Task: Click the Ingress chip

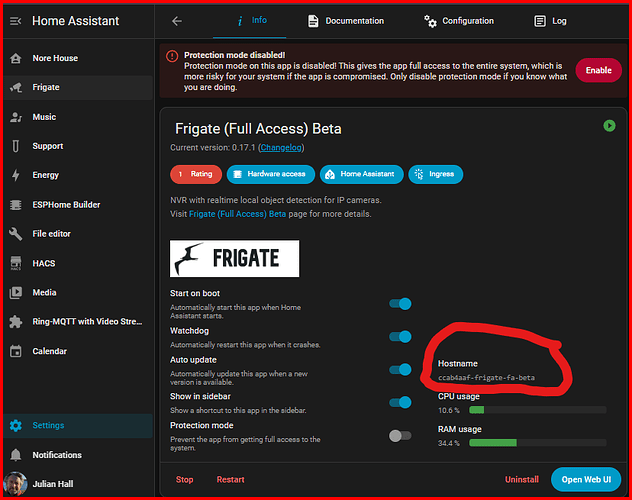Action: click(x=435, y=174)
